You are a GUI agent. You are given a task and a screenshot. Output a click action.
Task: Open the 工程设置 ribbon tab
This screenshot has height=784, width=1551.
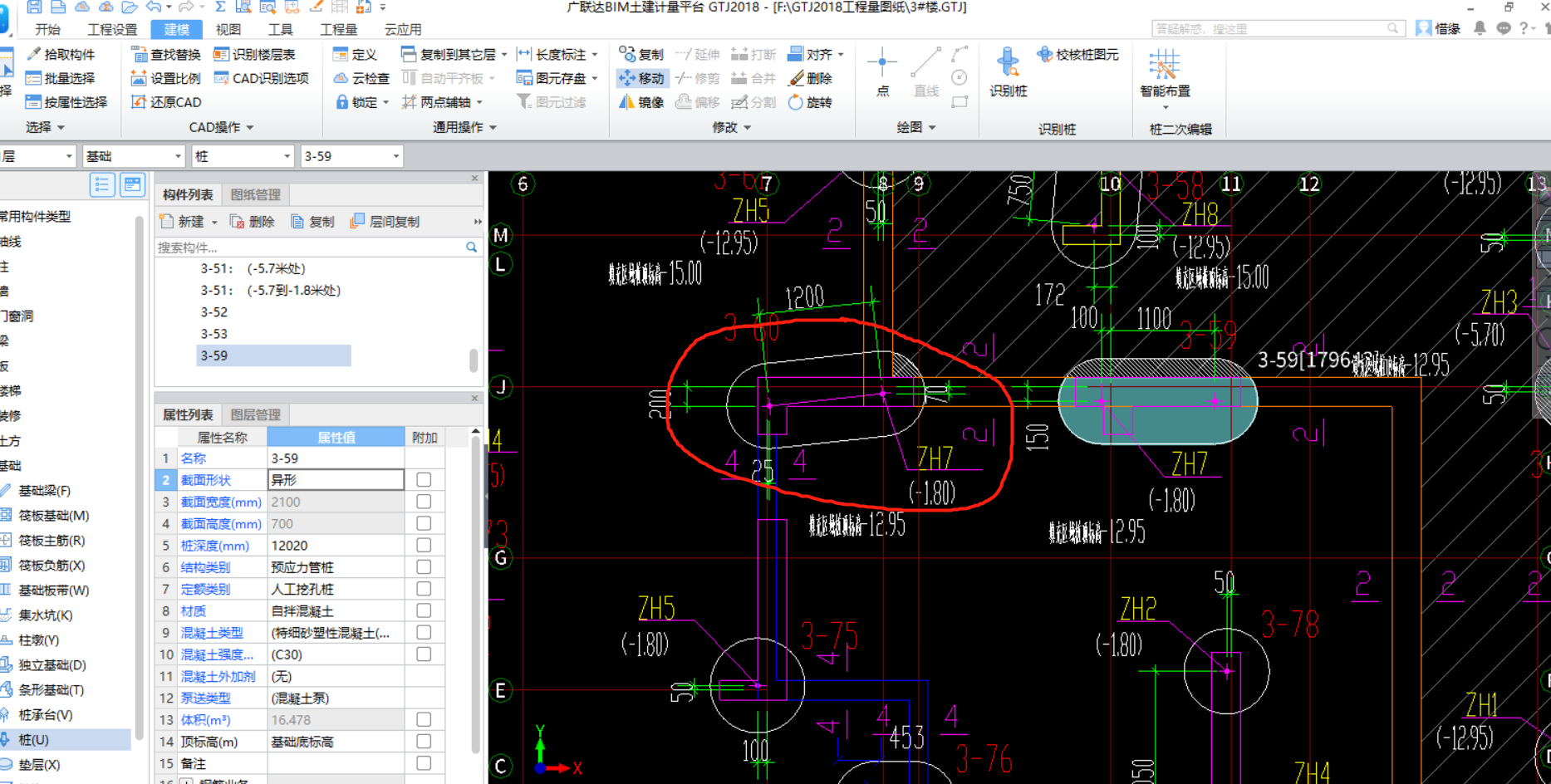[x=112, y=29]
